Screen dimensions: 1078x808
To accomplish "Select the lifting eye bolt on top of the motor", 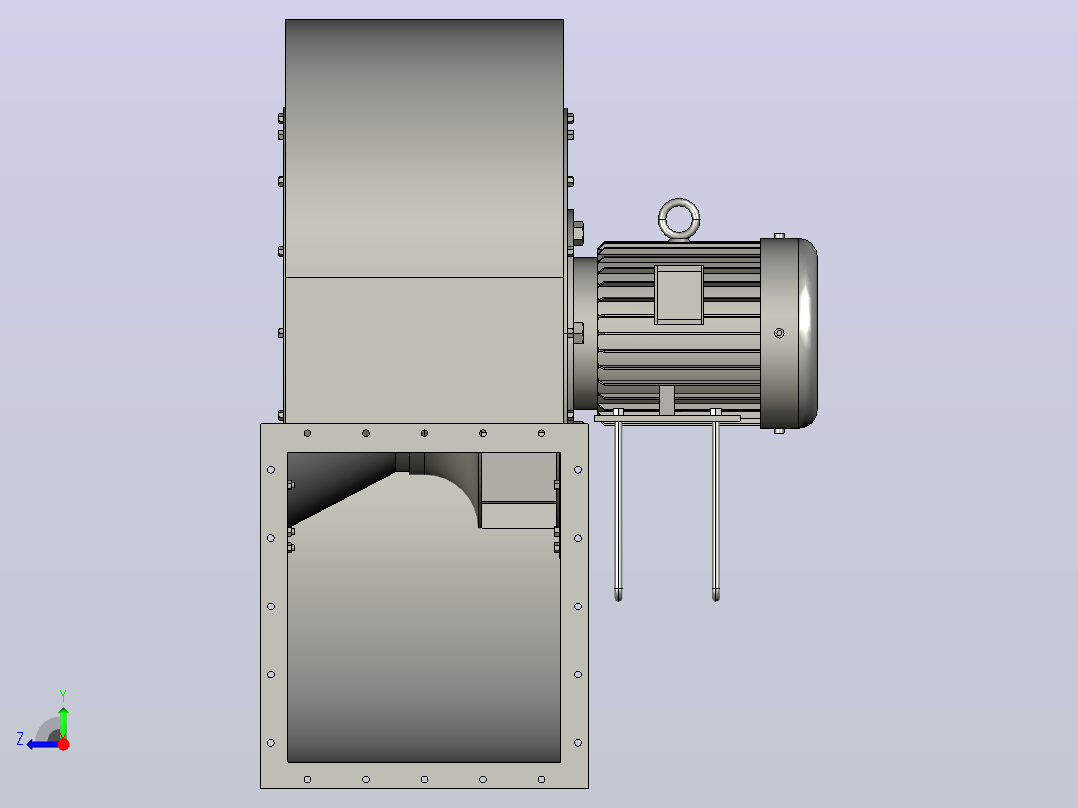I will [679, 220].
